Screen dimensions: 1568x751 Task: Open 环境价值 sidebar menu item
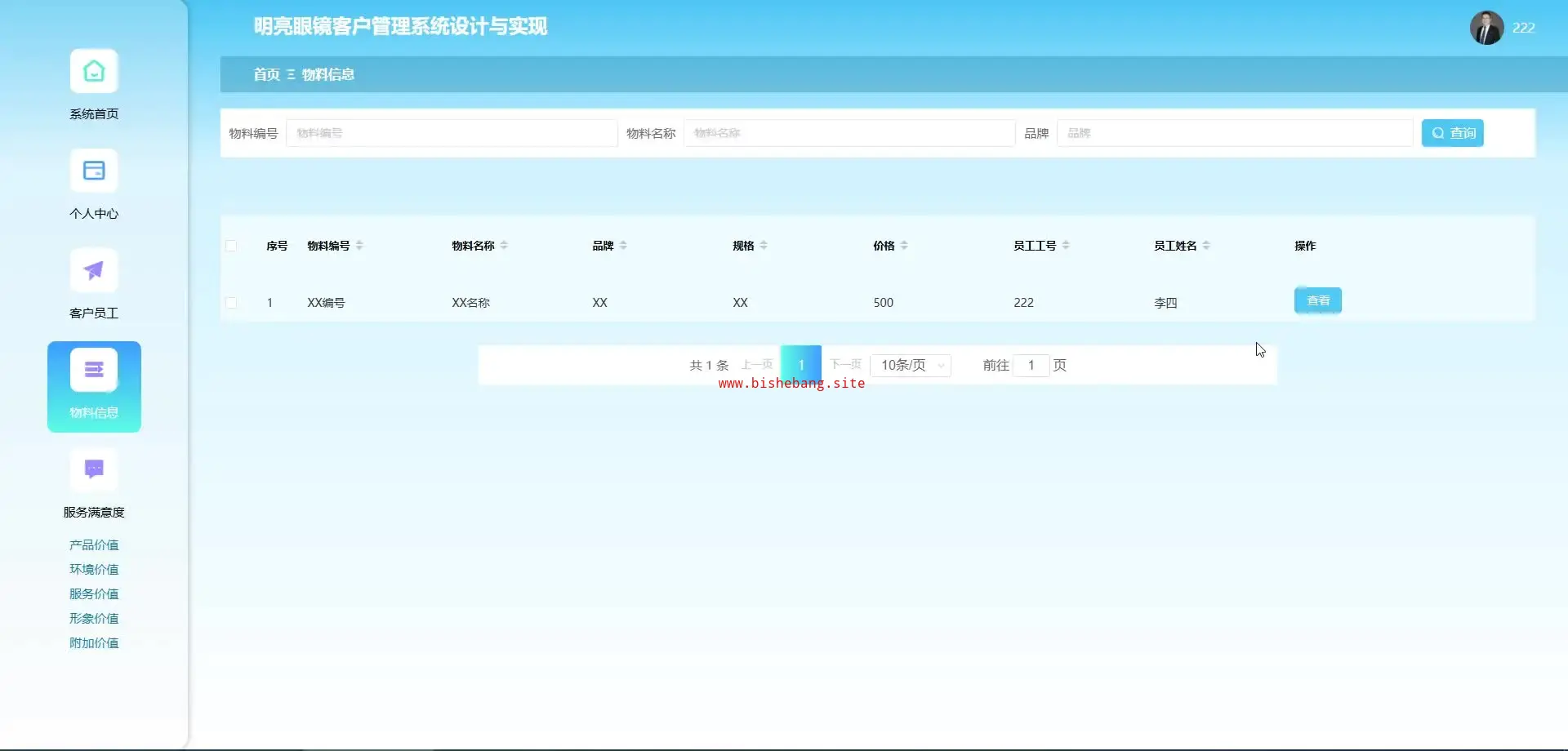point(94,570)
